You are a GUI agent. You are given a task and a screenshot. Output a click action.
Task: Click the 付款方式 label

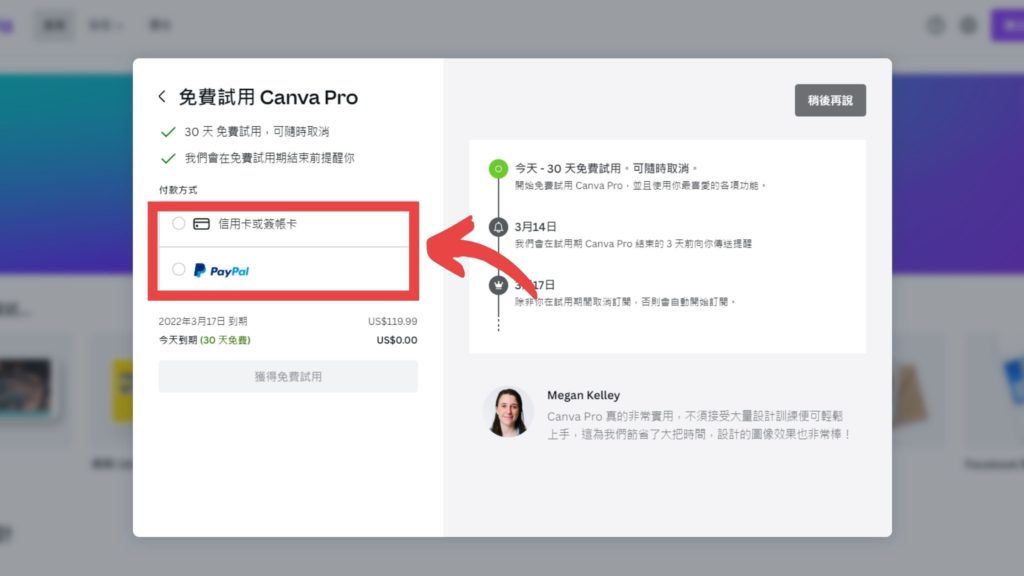click(178, 190)
